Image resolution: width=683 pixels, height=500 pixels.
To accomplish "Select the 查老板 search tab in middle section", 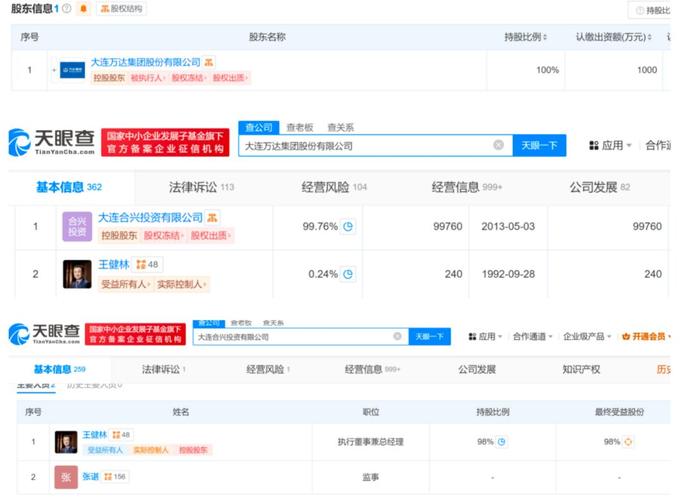I will click(300, 127).
